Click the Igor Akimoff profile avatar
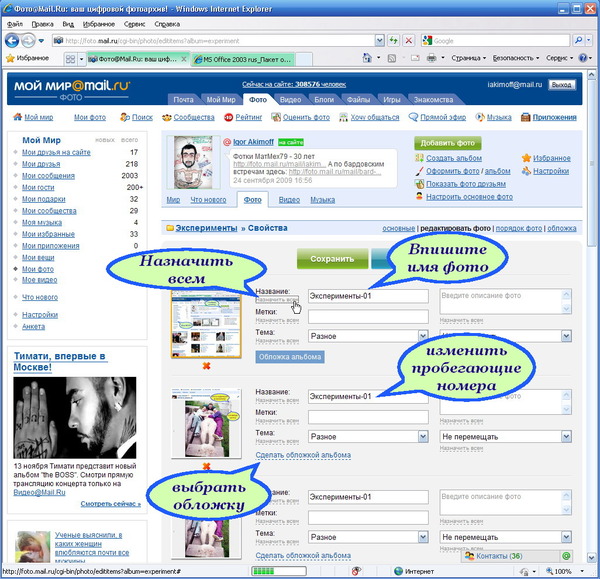Viewport: 600px width, 579px height. (x=193, y=162)
